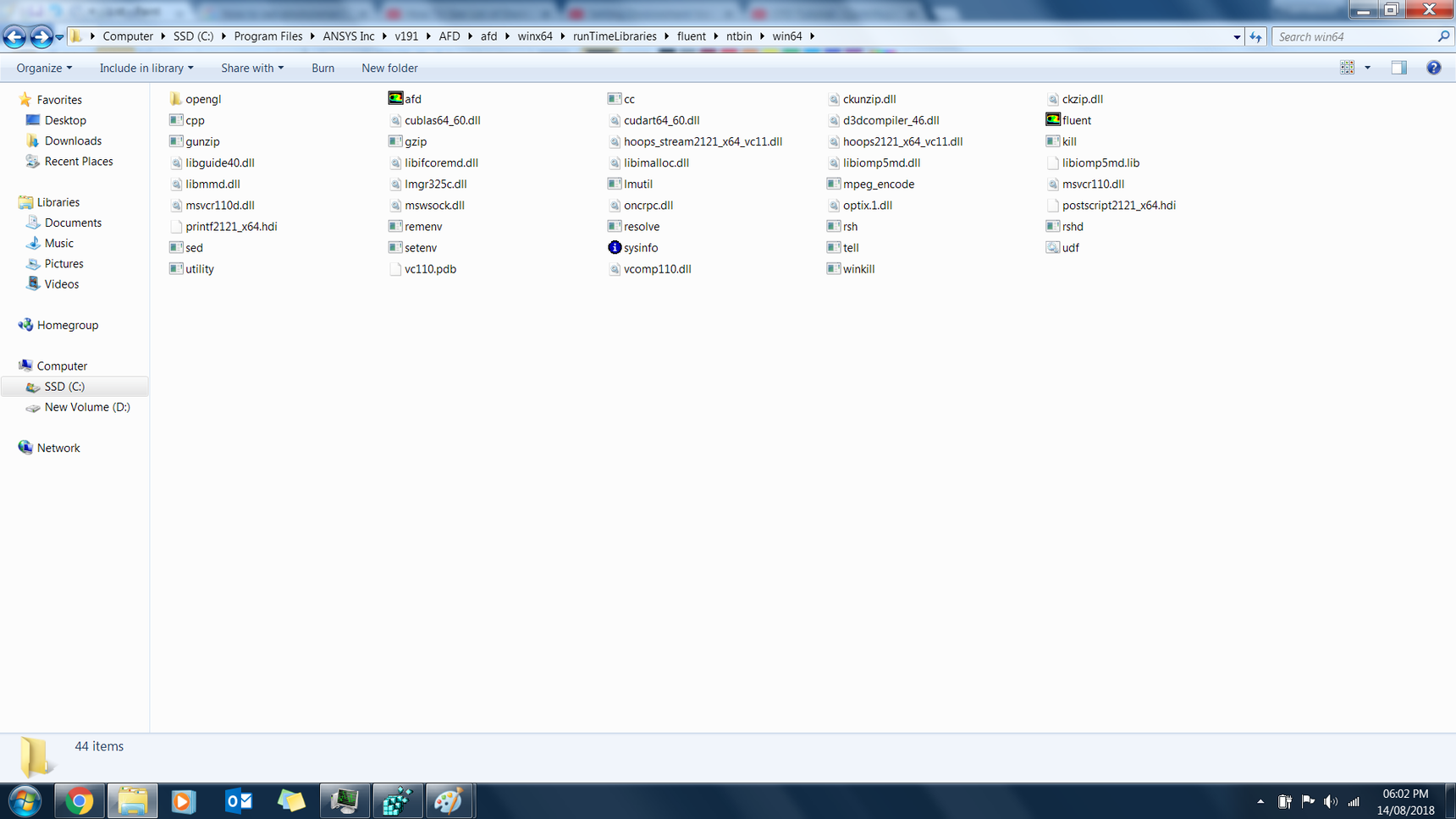Select the lmutil executable icon

pyautogui.click(x=615, y=184)
